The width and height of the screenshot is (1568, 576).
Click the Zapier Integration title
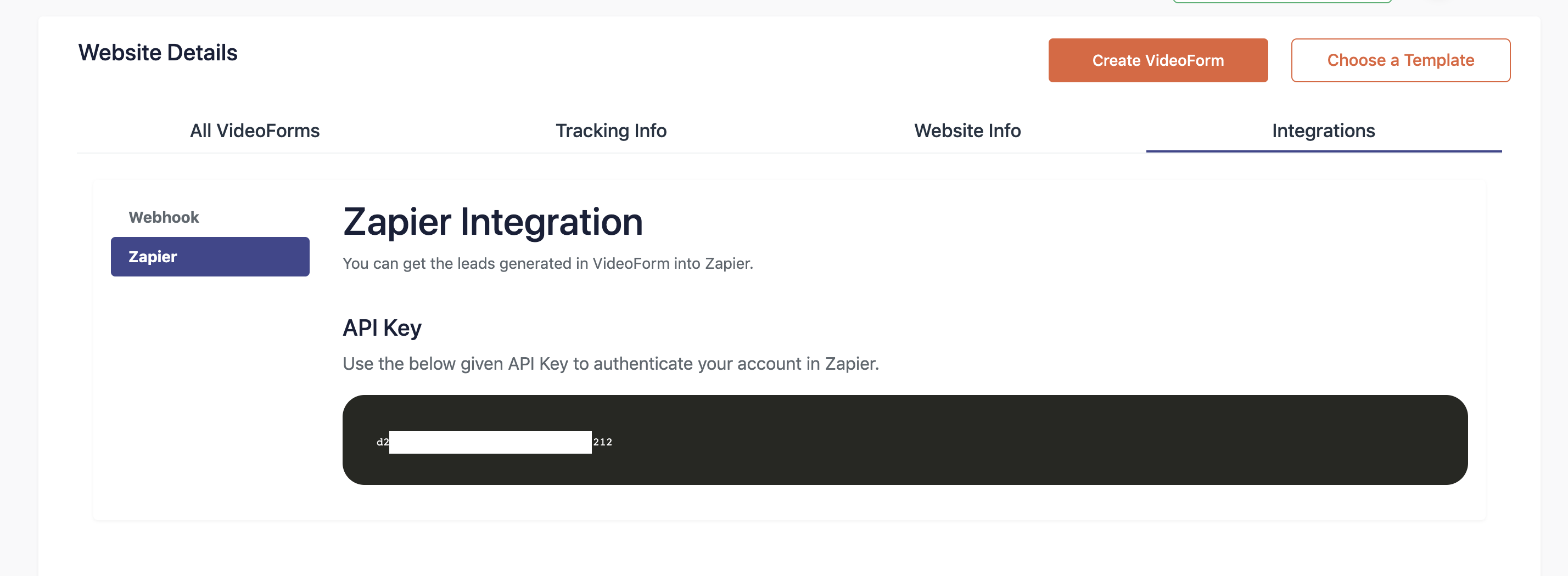[x=492, y=222]
